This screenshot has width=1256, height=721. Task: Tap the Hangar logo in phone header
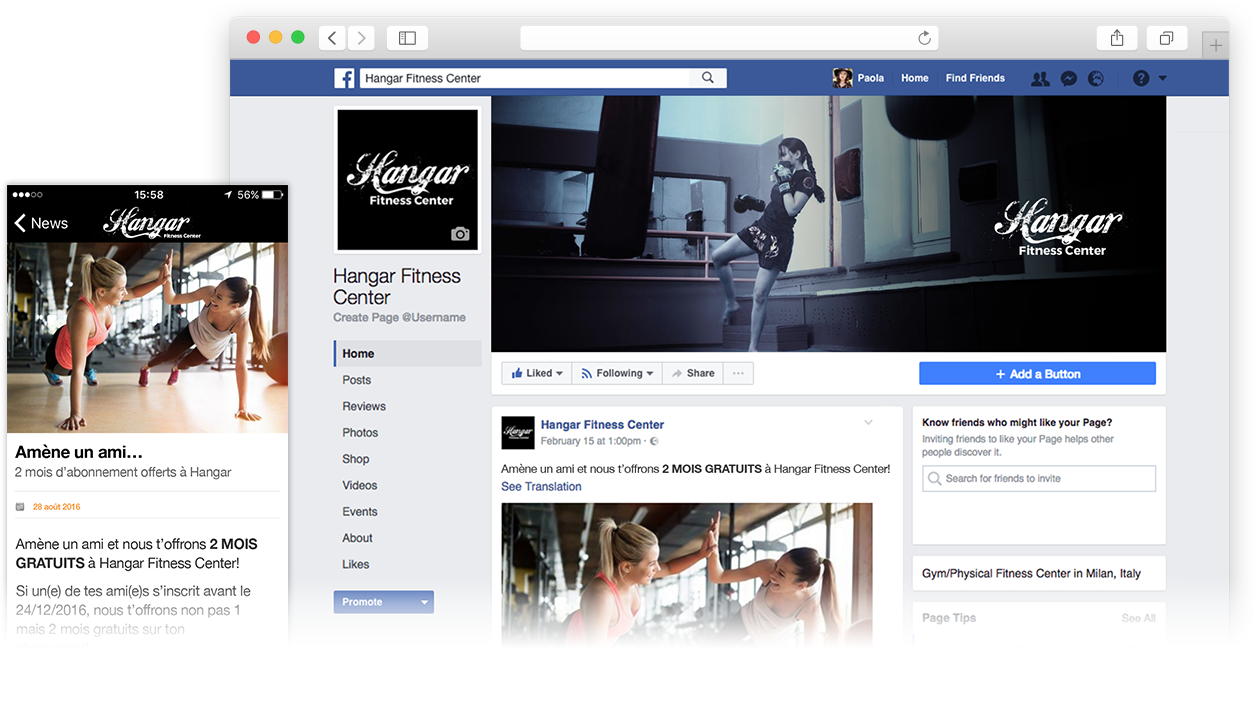point(151,223)
